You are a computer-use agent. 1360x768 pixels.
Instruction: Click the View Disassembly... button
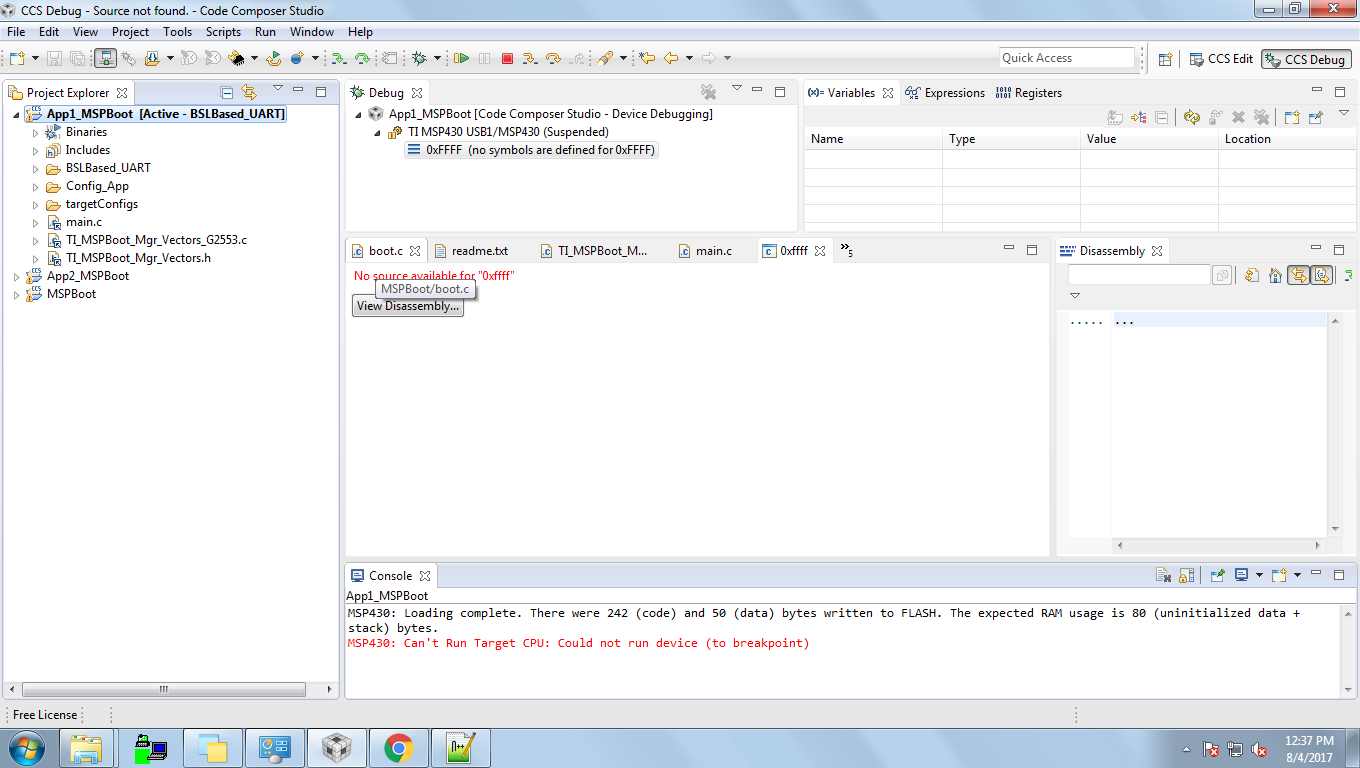pyautogui.click(x=407, y=306)
